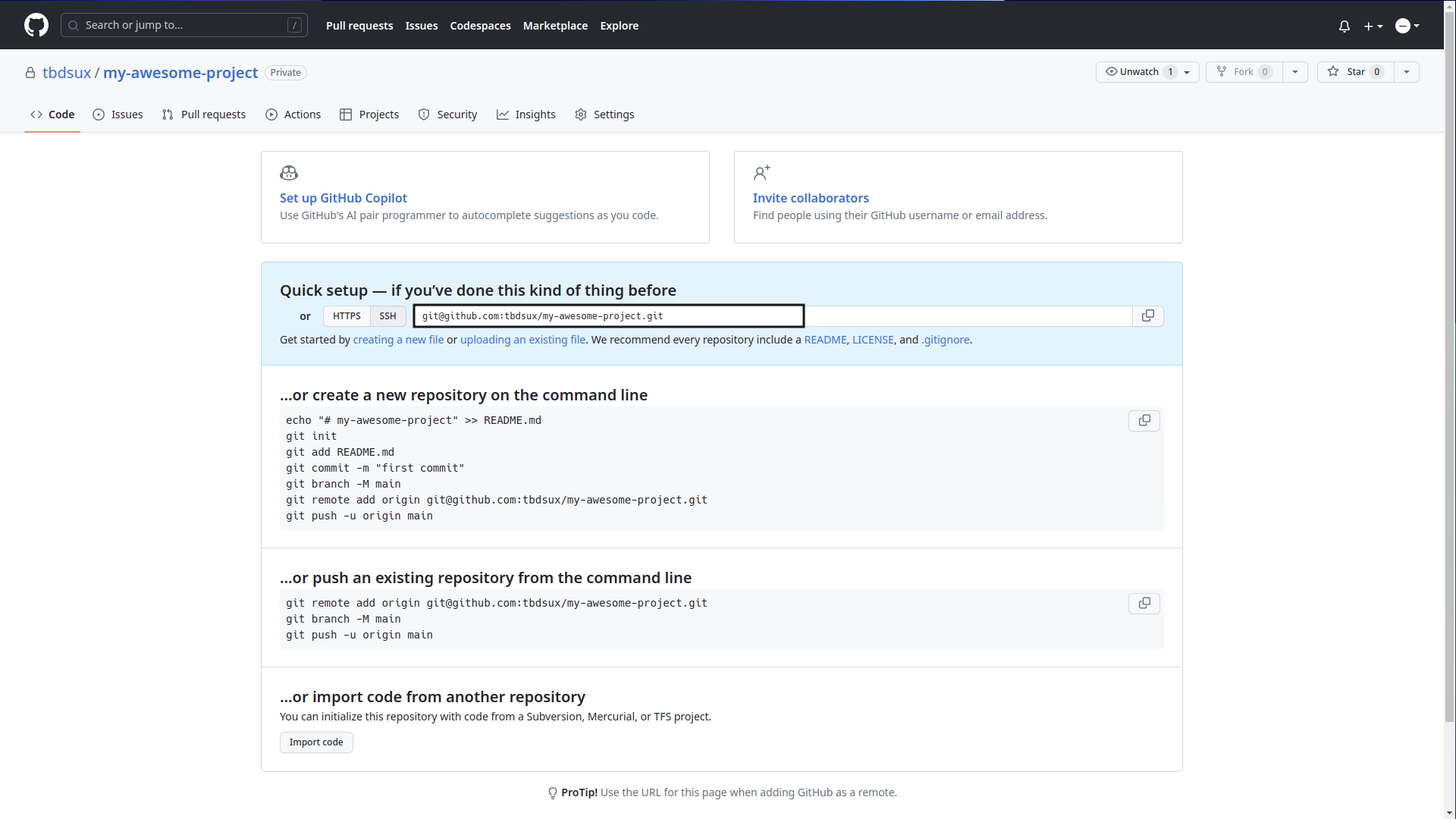Image resolution: width=1456 pixels, height=819 pixels.
Task: Copy the push existing repository commands
Action: [x=1144, y=604]
